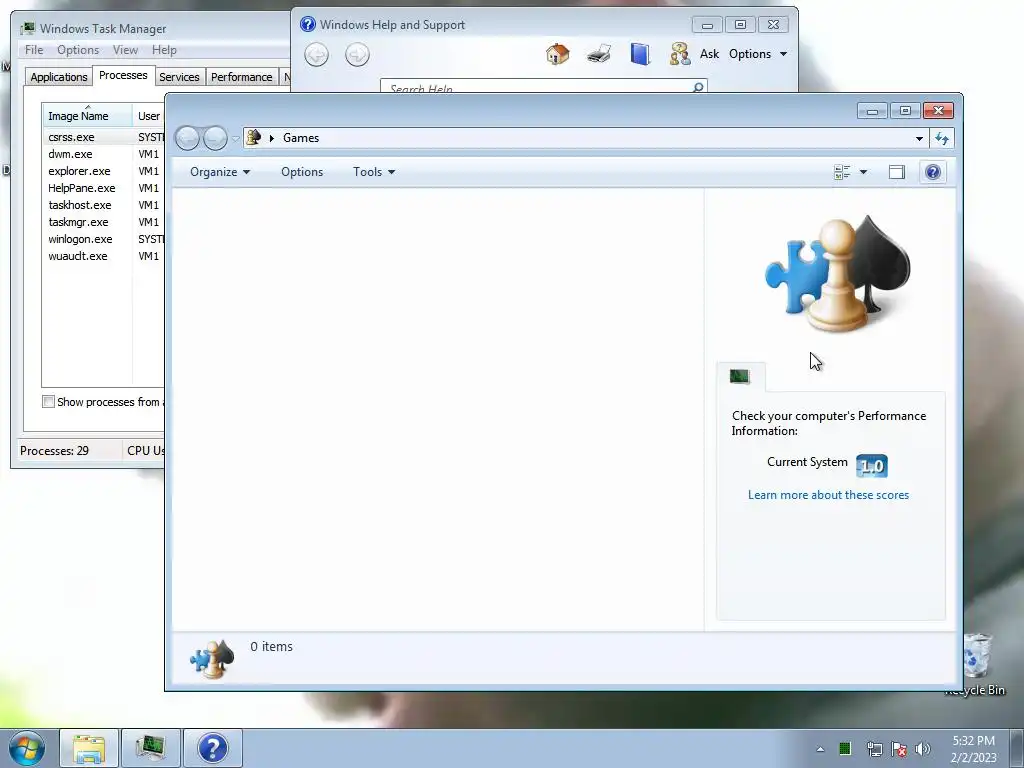Click the volume speaker tray icon
Screen dimensions: 1024x768
click(922, 748)
